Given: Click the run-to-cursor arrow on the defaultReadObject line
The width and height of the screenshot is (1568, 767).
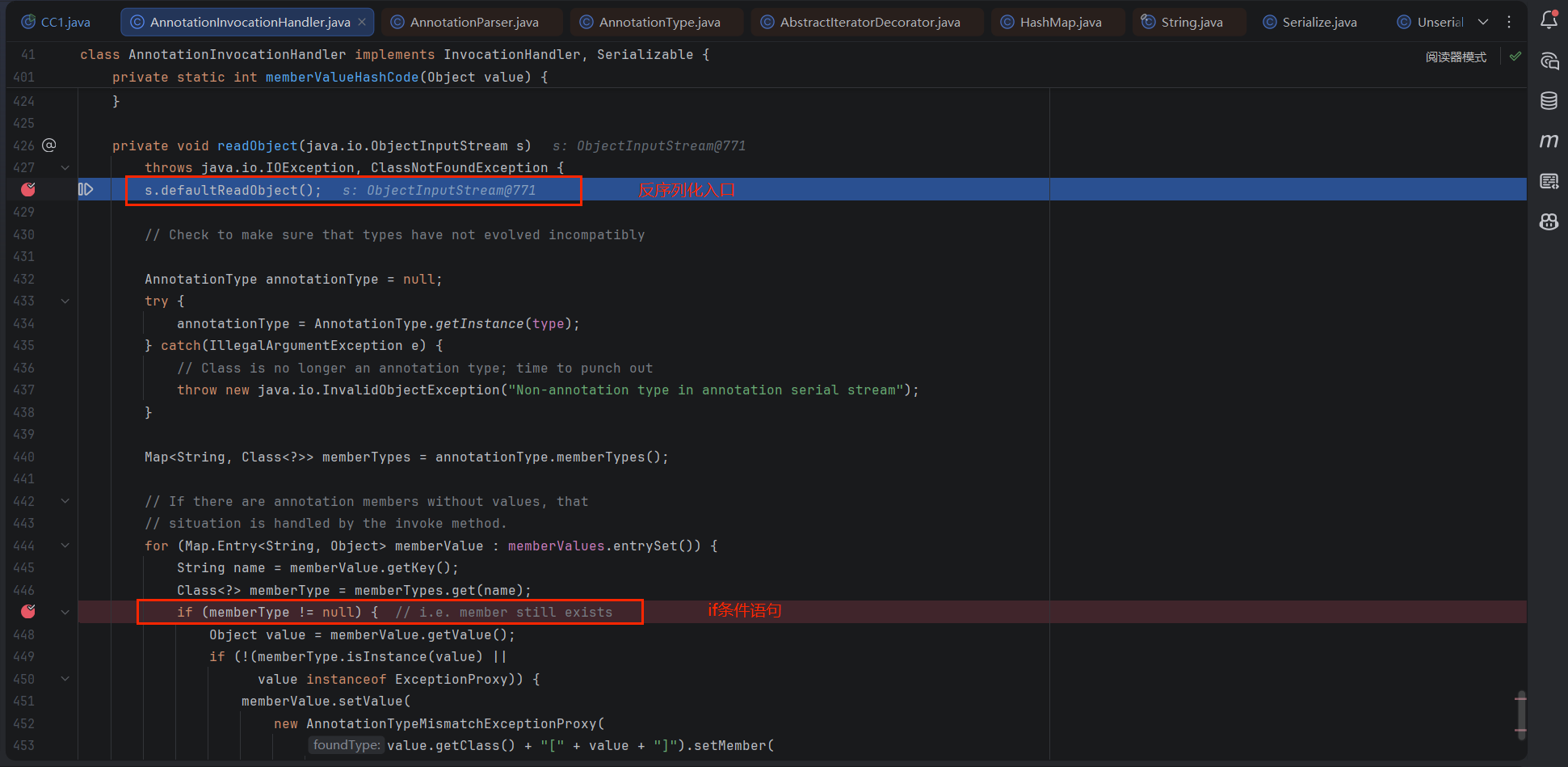Looking at the screenshot, I should coord(86,189).
